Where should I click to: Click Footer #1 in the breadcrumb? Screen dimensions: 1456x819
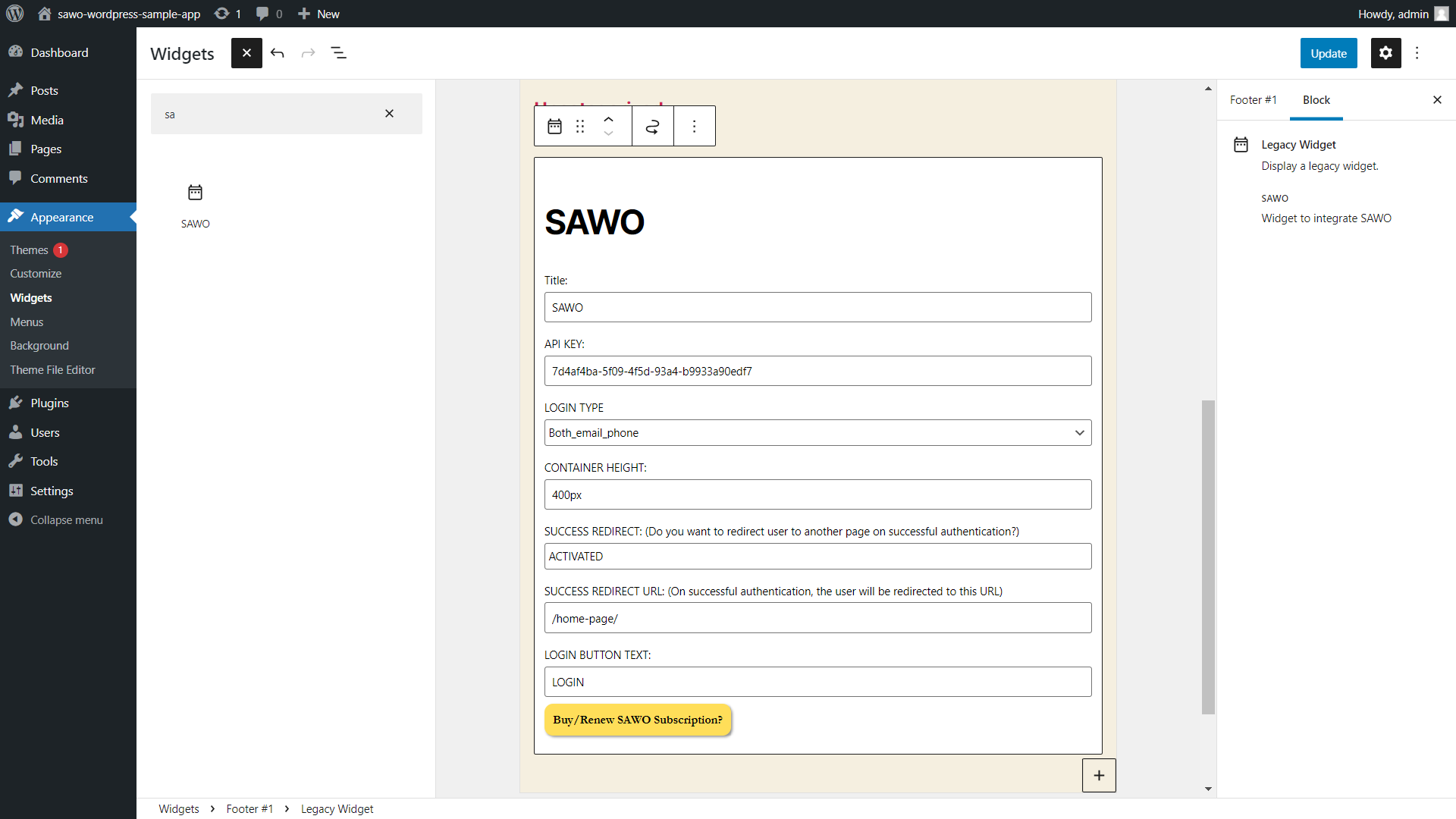tap(249, 809)
